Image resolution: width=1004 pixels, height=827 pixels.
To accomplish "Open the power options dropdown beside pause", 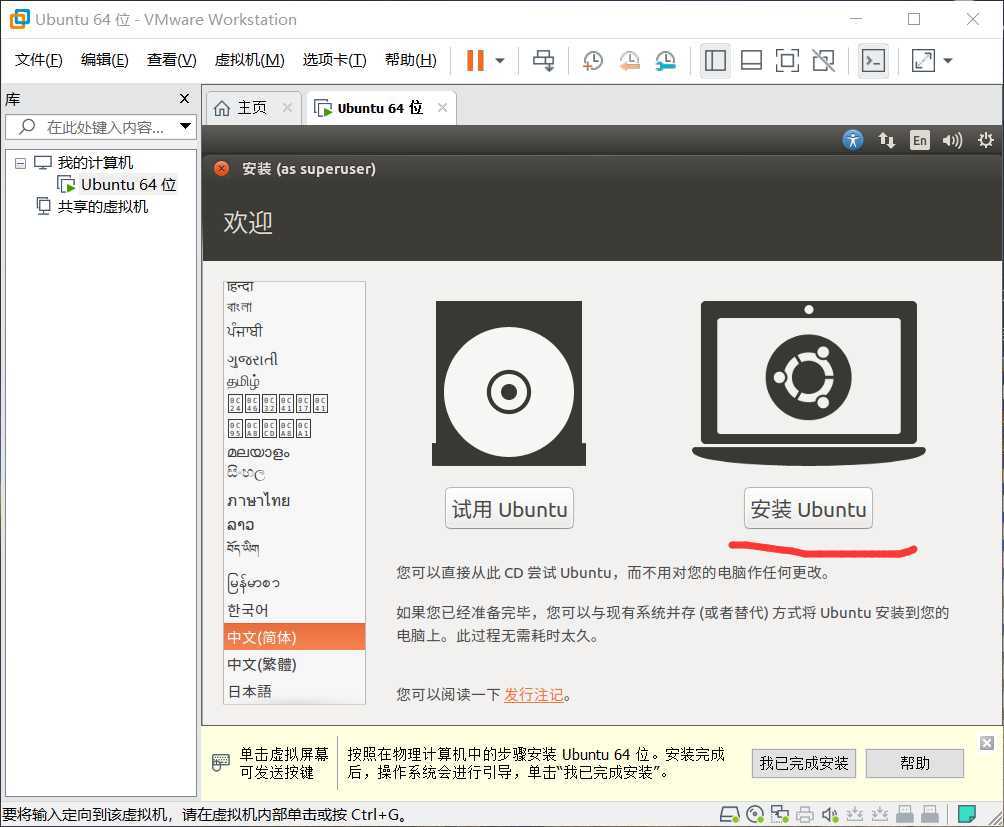I will (x=500, y=61).
